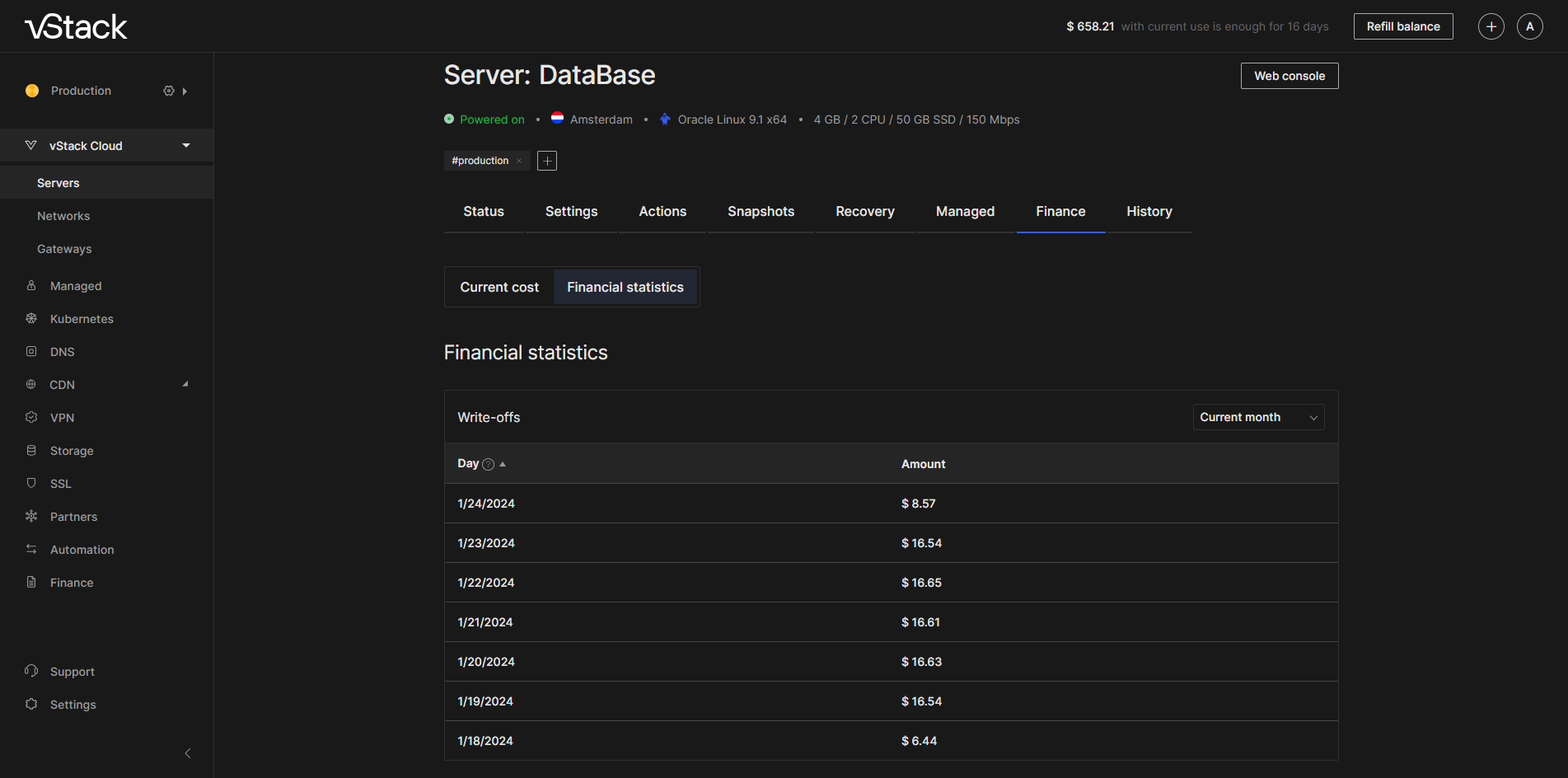Click Kubernetes sidebar icon
The image size is (1568, 778).
point(31,318)
